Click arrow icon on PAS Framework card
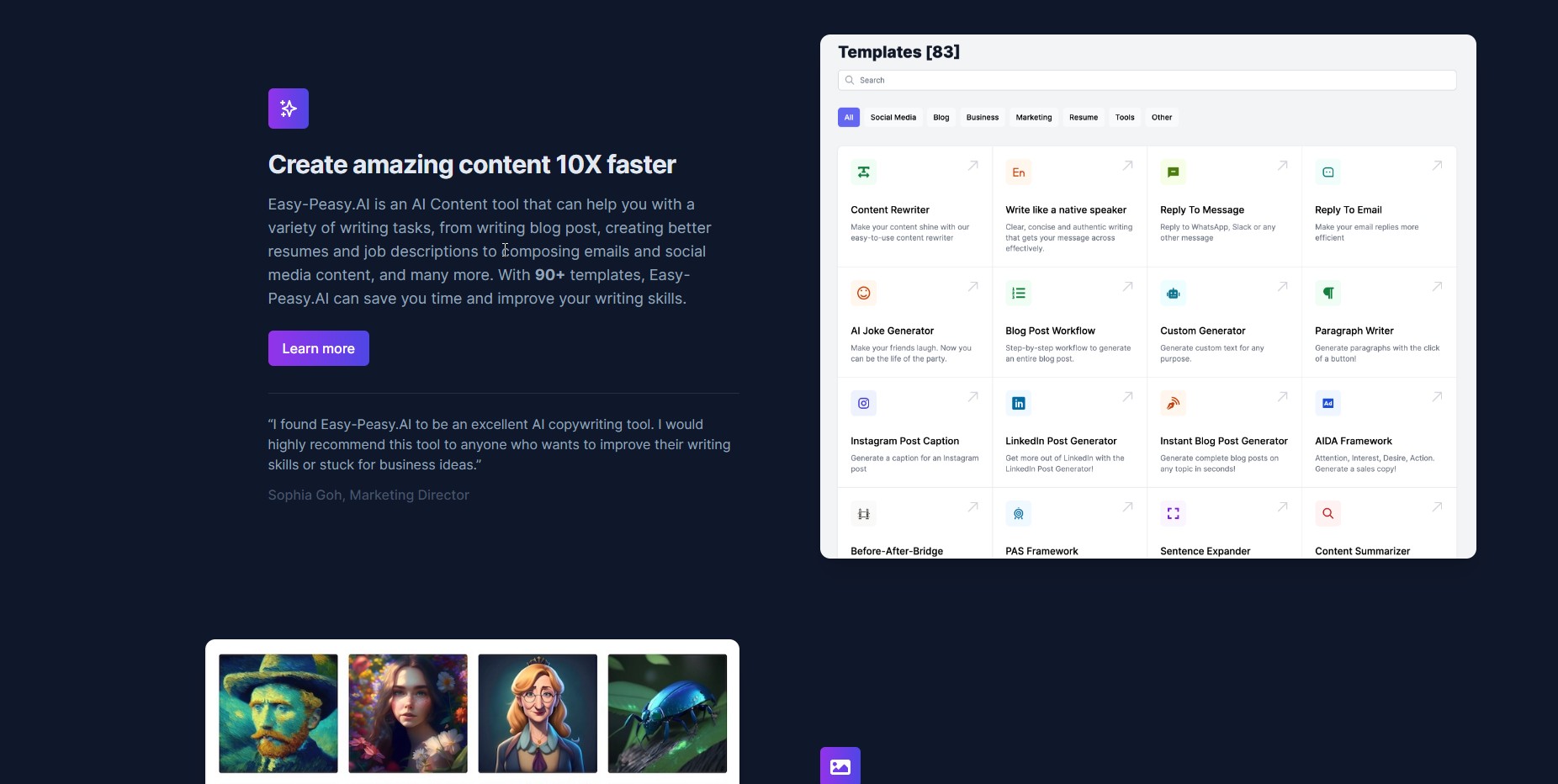Screen dimensions: 1558x784 click(x=1127, y=507)
